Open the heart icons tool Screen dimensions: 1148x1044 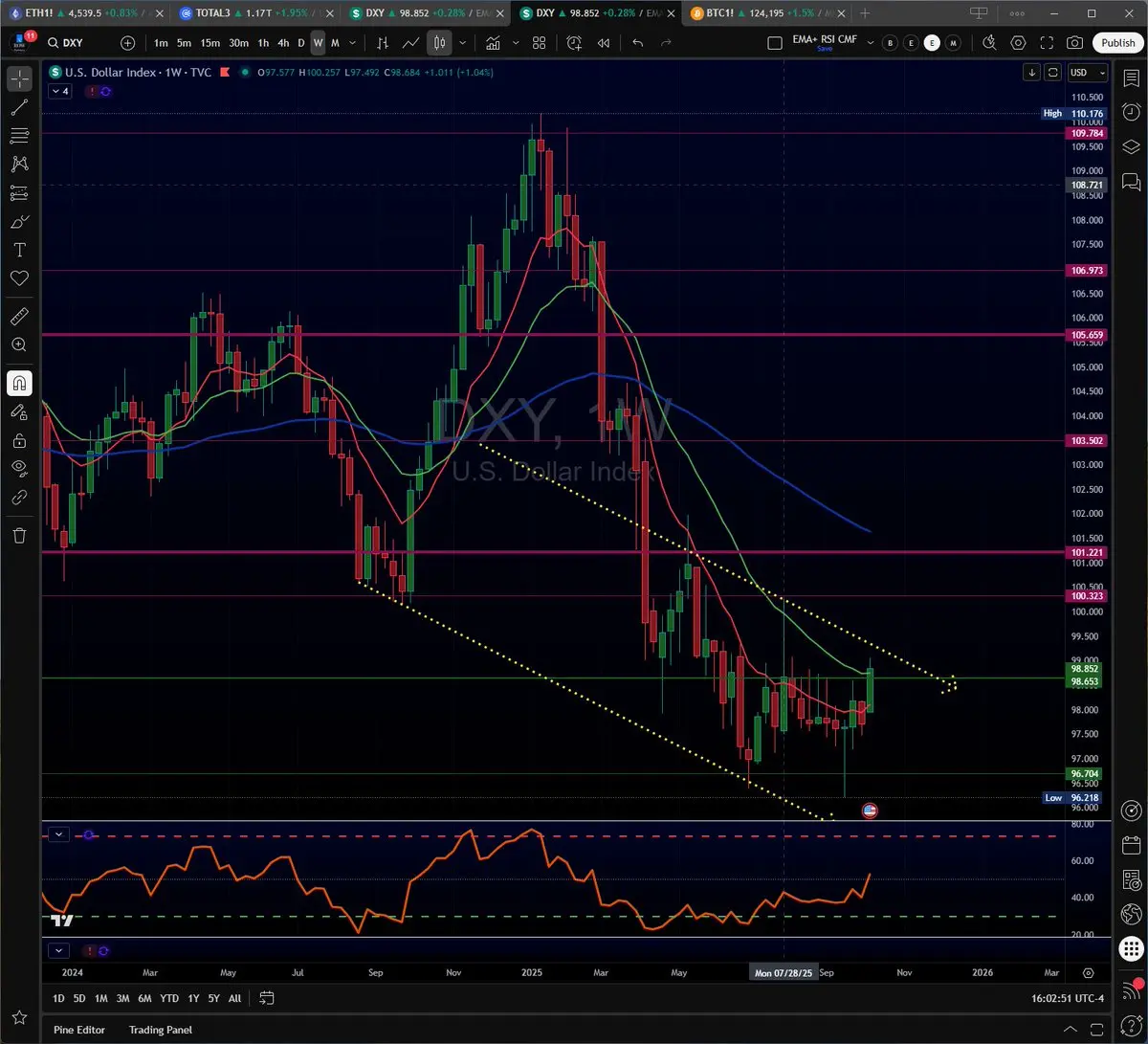tap(19, 278)
